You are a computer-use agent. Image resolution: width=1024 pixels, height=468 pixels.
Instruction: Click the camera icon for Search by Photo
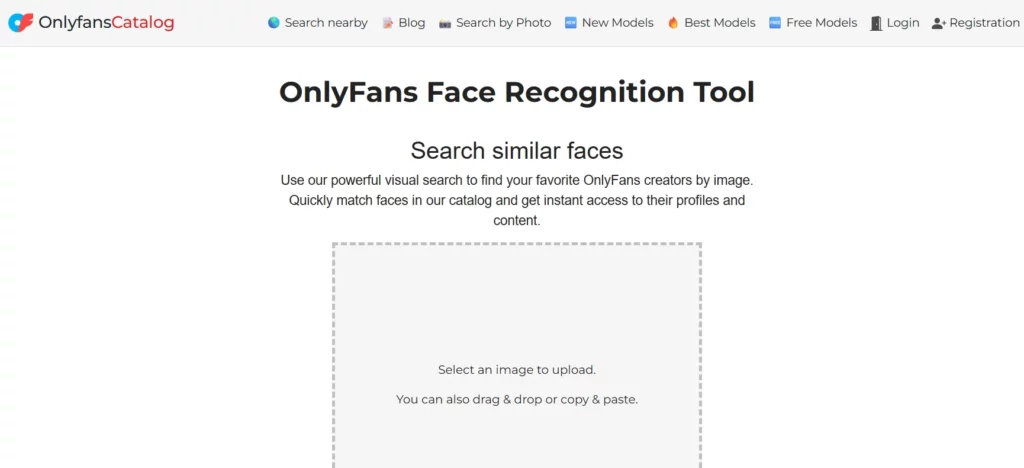click(x=445, y=23)
